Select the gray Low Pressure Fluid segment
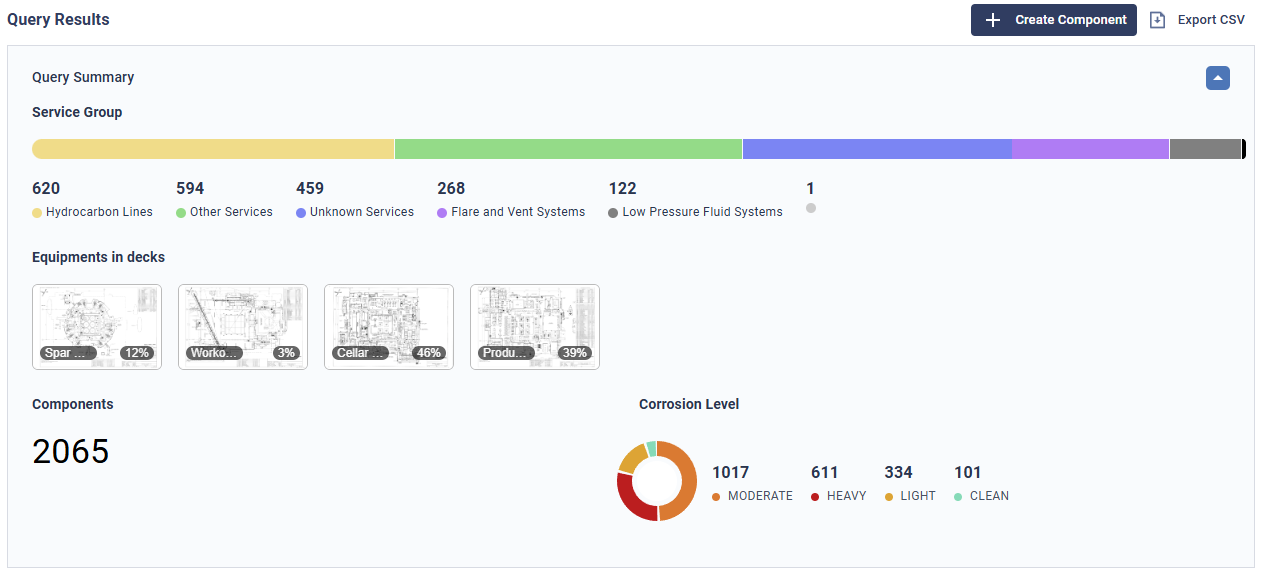 (x=1205, y=149)
